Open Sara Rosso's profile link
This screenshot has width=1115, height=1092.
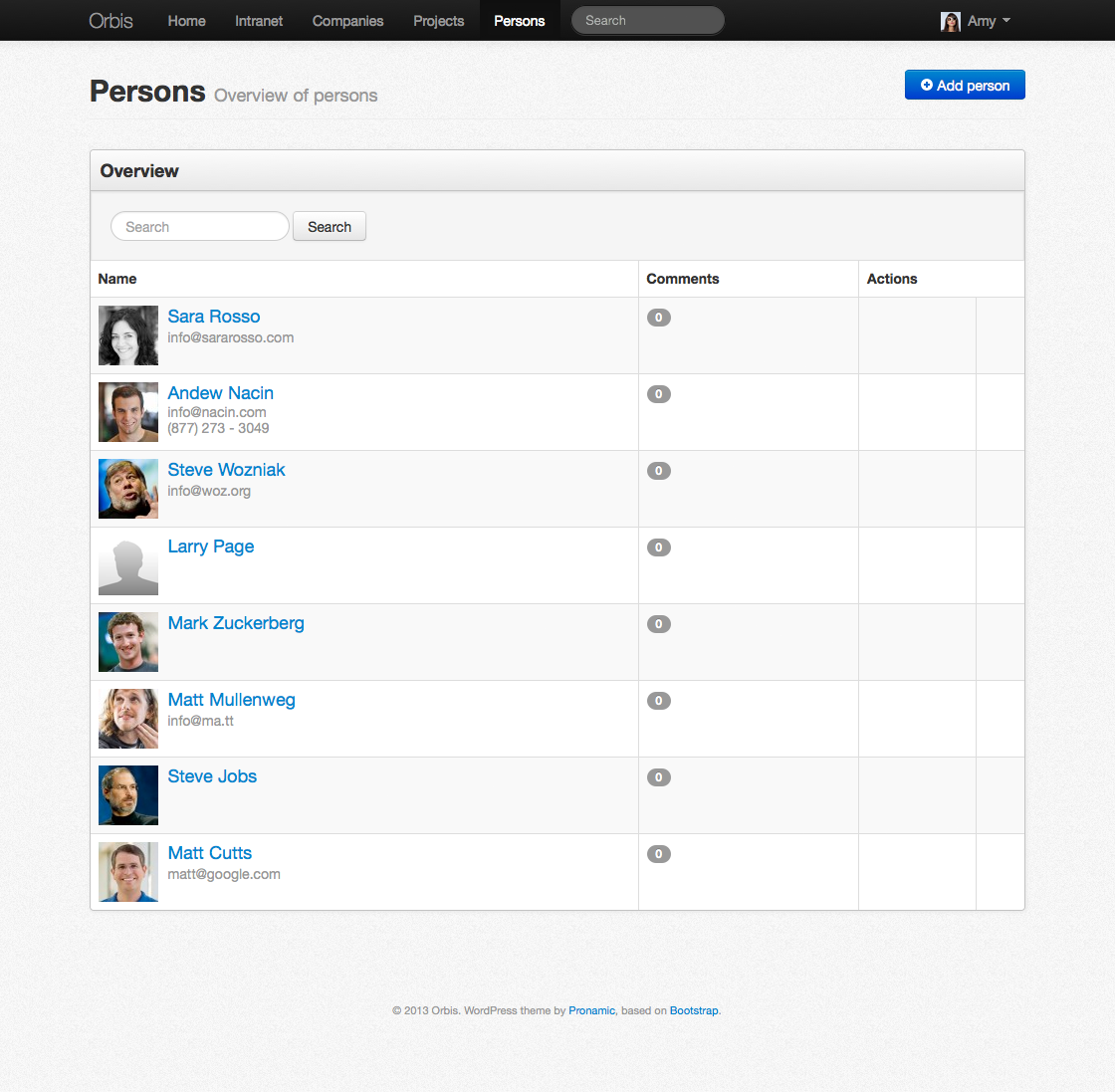(214, 317)
